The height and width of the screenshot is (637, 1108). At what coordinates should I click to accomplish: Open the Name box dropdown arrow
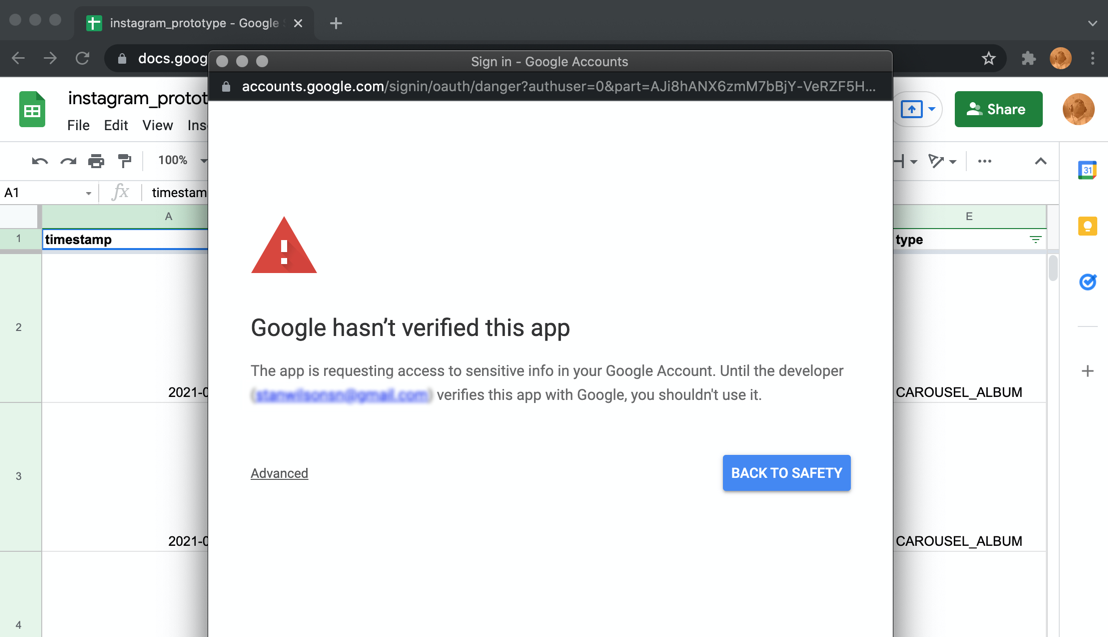(x=88, y=193)
